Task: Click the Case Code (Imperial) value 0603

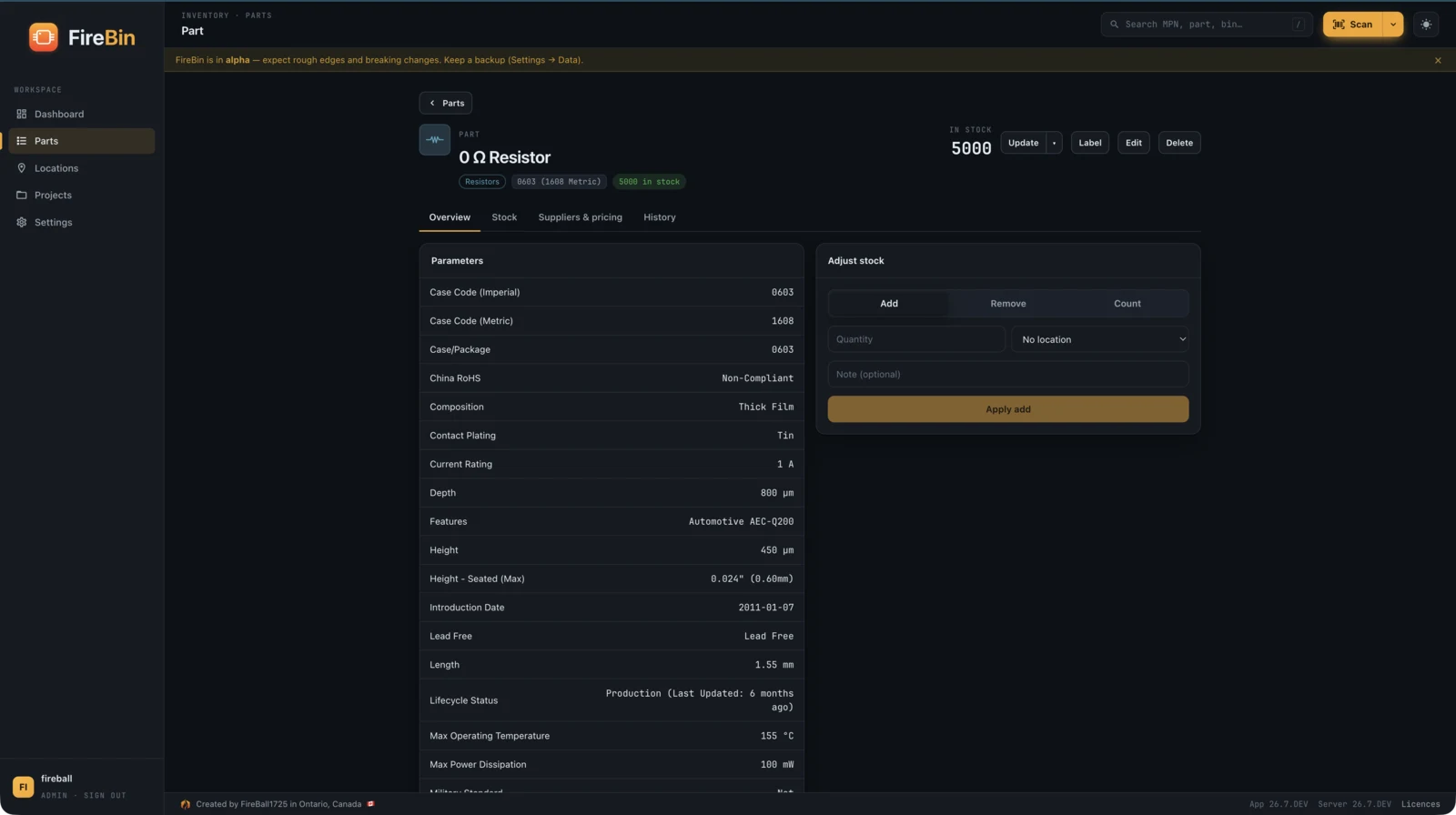Action: pyautogui.click(x=783, y=292)
